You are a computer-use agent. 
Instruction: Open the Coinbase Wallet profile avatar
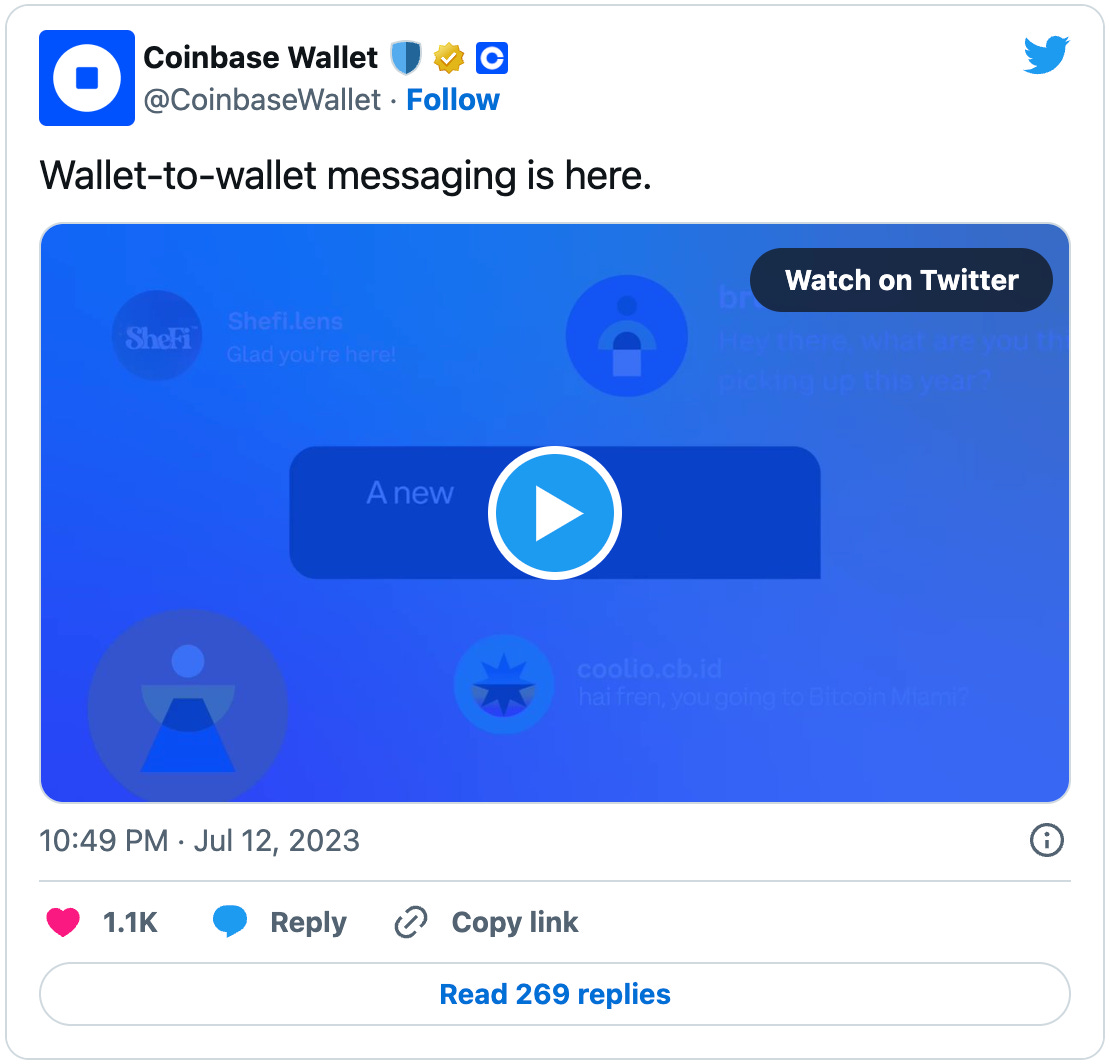(x=86, y=78)
